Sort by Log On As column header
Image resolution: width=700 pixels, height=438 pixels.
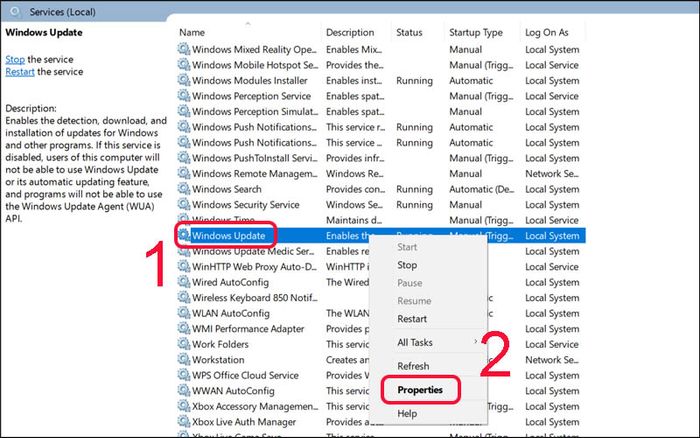pos(546,33)
